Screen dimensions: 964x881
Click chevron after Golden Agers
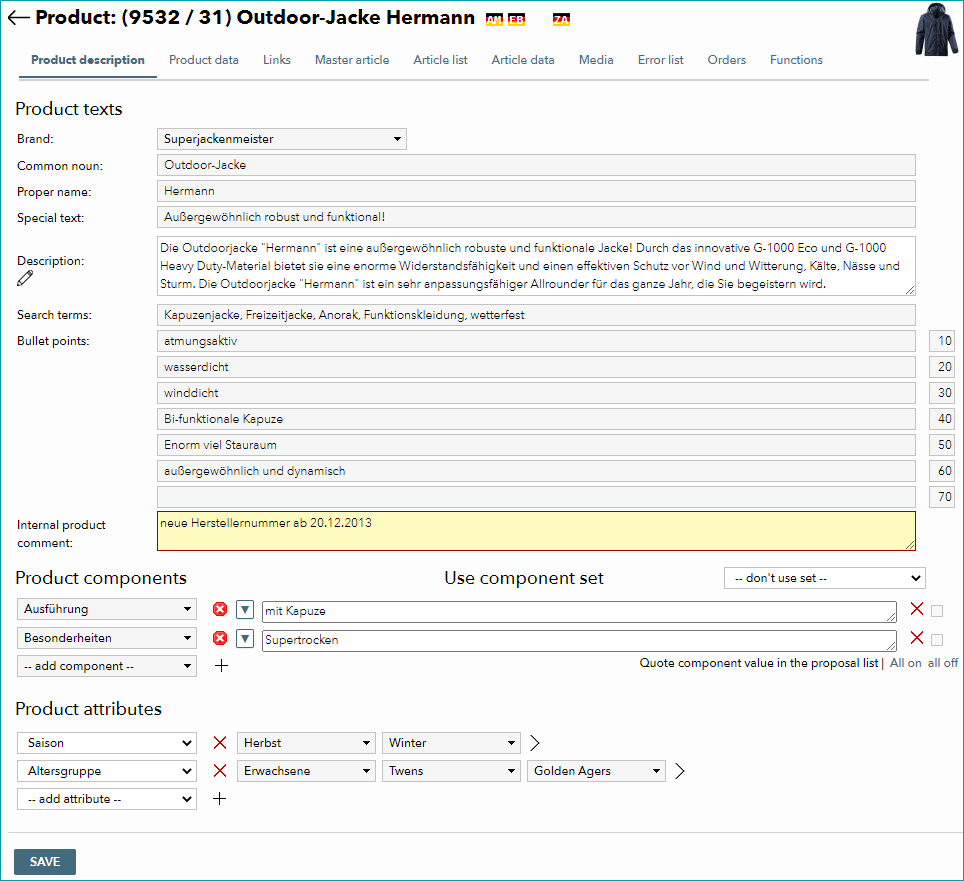point(679,771)
